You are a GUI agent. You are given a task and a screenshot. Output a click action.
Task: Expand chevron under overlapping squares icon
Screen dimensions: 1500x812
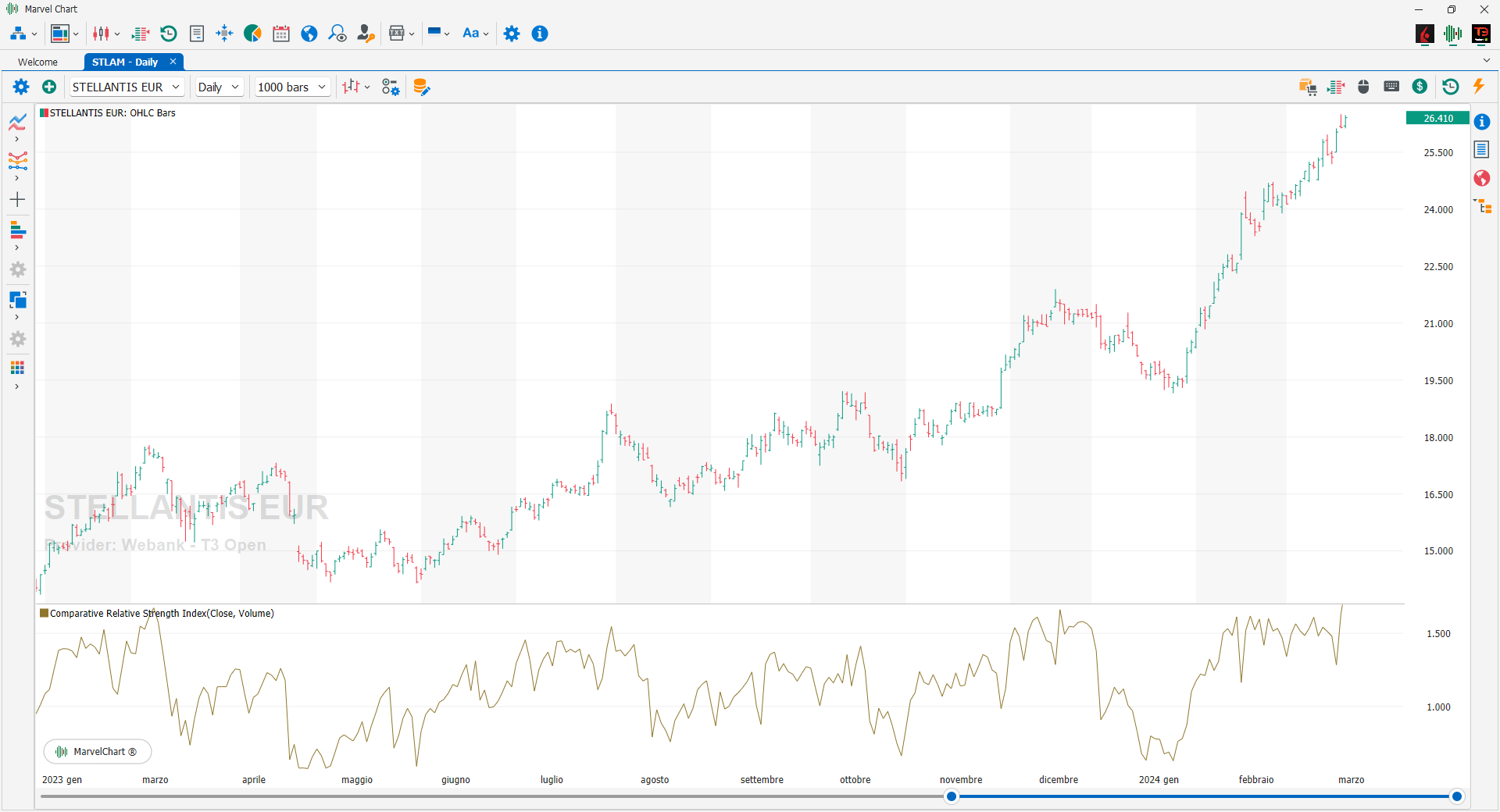coord(17,317)
